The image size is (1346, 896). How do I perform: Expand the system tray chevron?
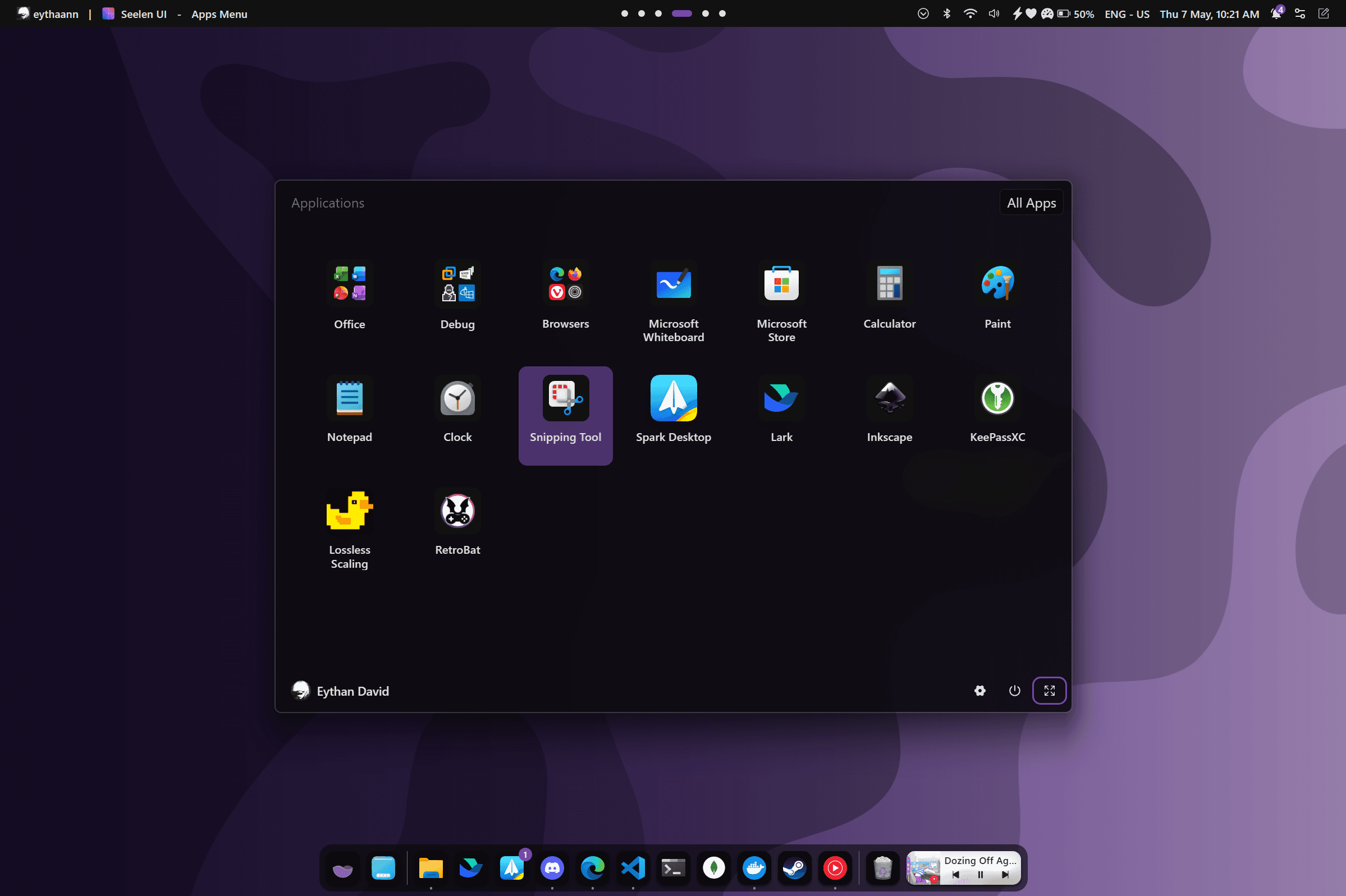[922, 13]
